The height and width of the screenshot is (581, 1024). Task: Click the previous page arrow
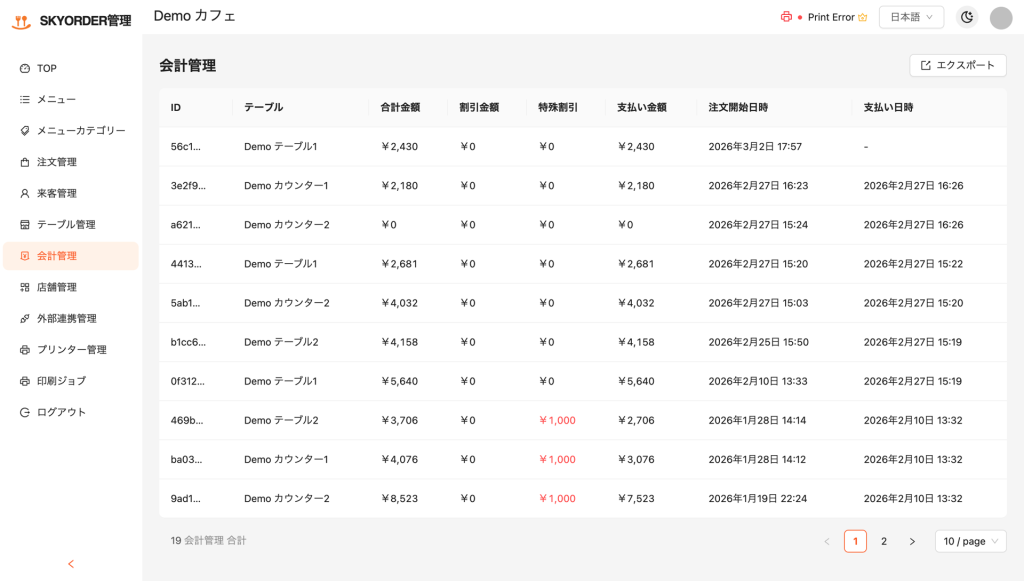tap(827, 541)
